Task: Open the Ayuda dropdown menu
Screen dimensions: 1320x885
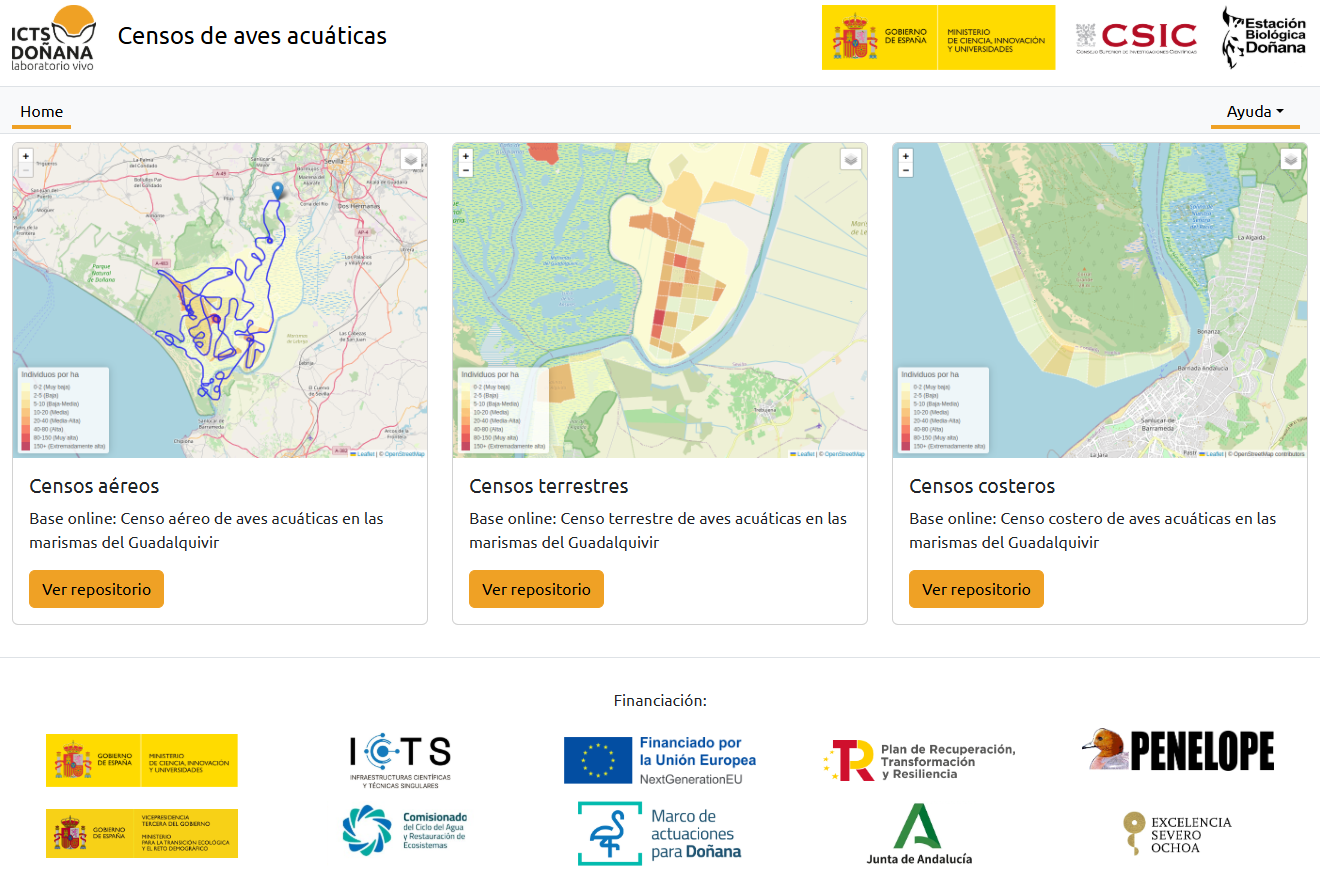Action: (1255, 111)
